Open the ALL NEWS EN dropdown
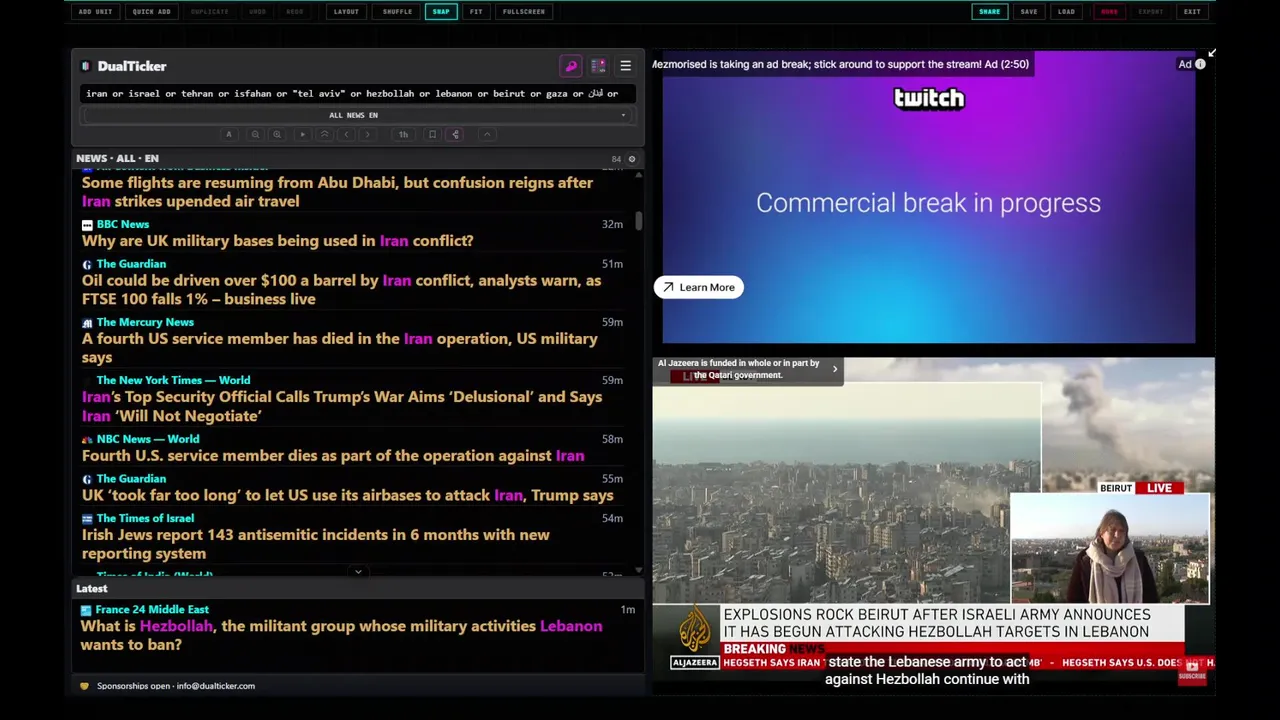The height and width of the screenshot is (720, 1280). (358, 115)
